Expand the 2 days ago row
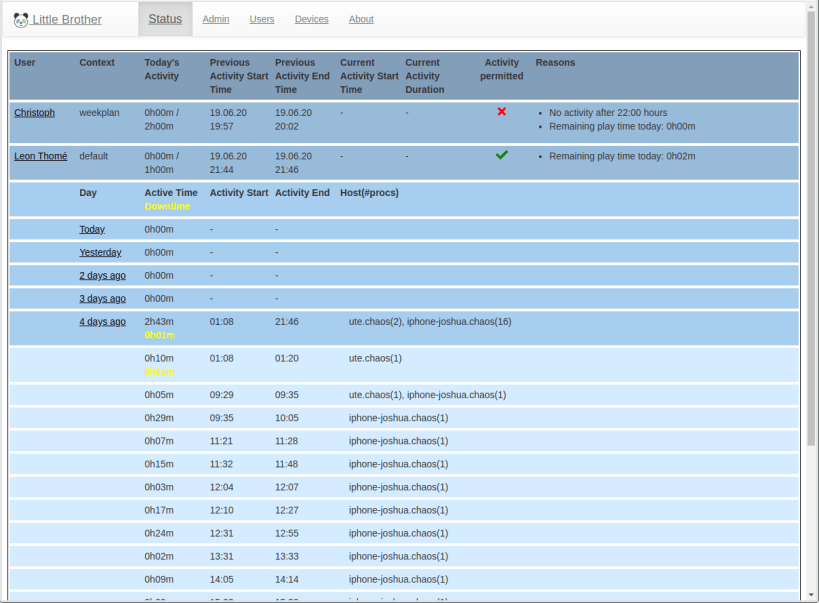Viewport: 819px width, 603px height. [x=102, y=275]
